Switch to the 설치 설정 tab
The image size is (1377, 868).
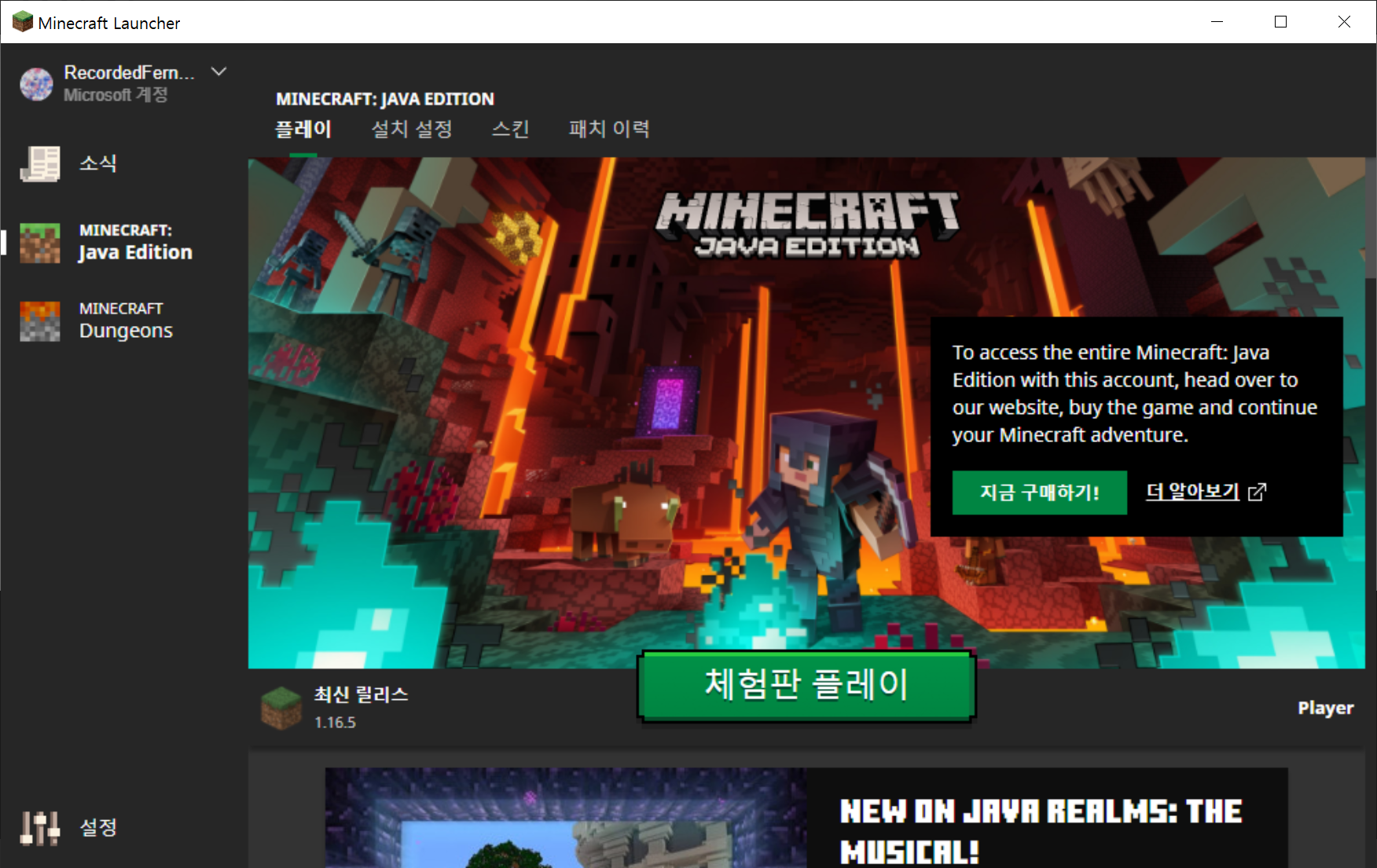tap(412, 129)
